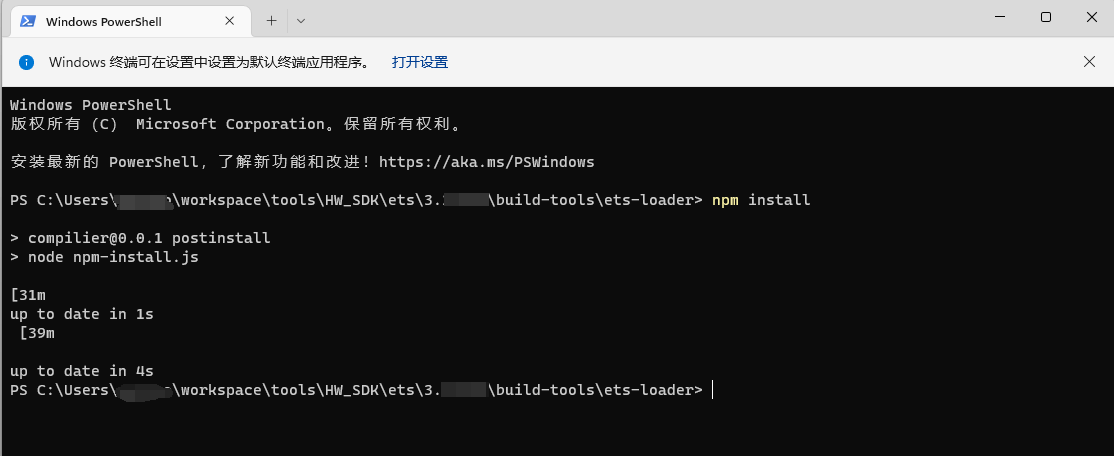Click the Microsoft Corporation copyright line
The image size is (1114, 456).
235,124
